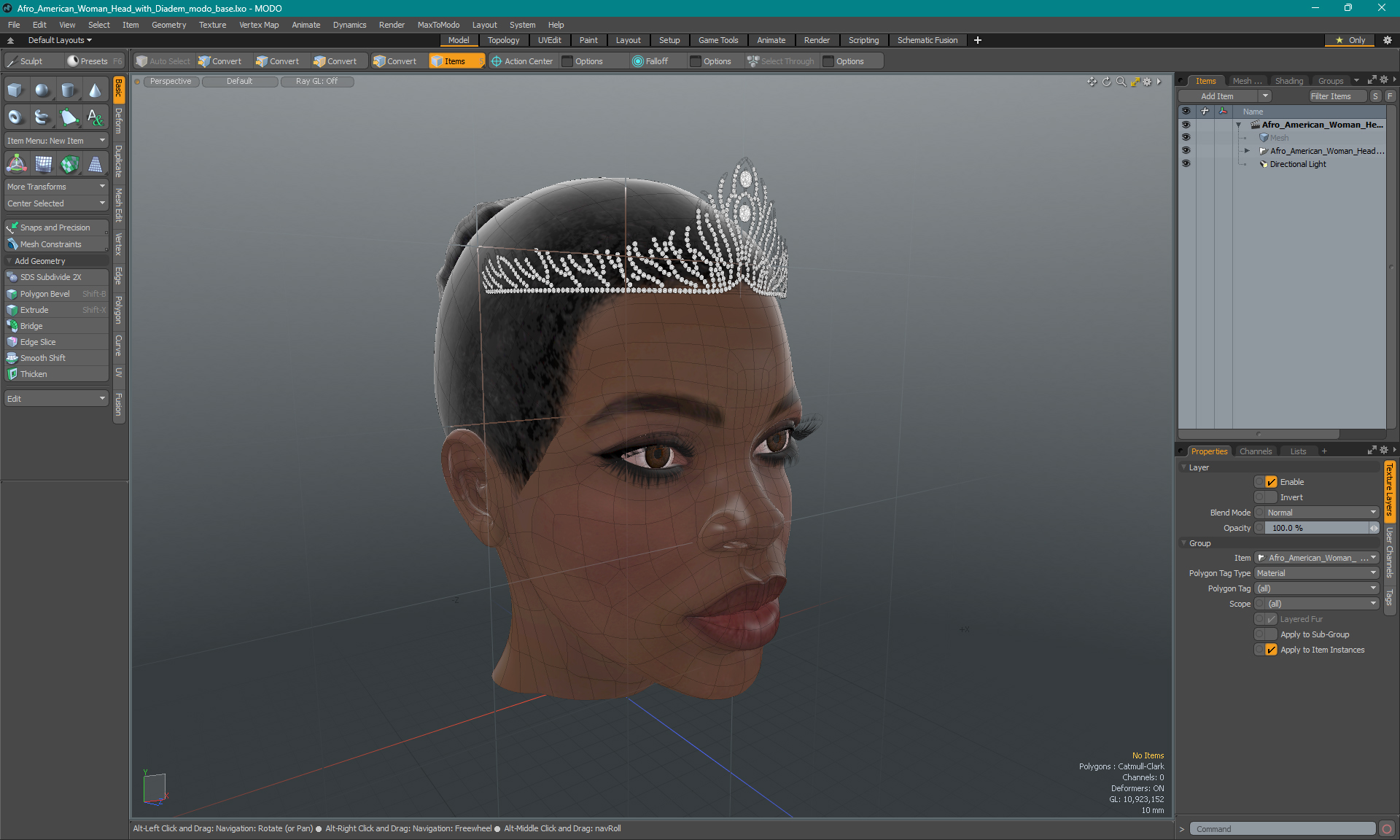Expand Properties panel with arrows icon
1400x840 pixels.
pos(1372,451)
